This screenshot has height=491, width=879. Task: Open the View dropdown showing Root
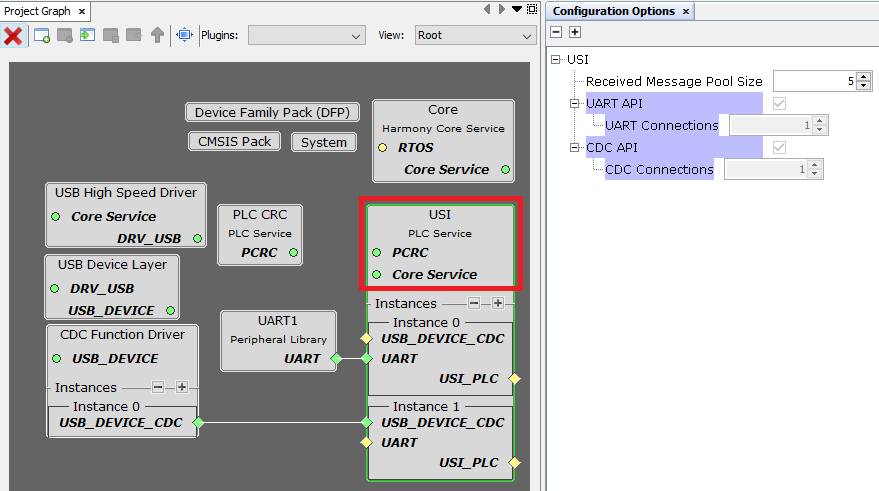[475, 36]
